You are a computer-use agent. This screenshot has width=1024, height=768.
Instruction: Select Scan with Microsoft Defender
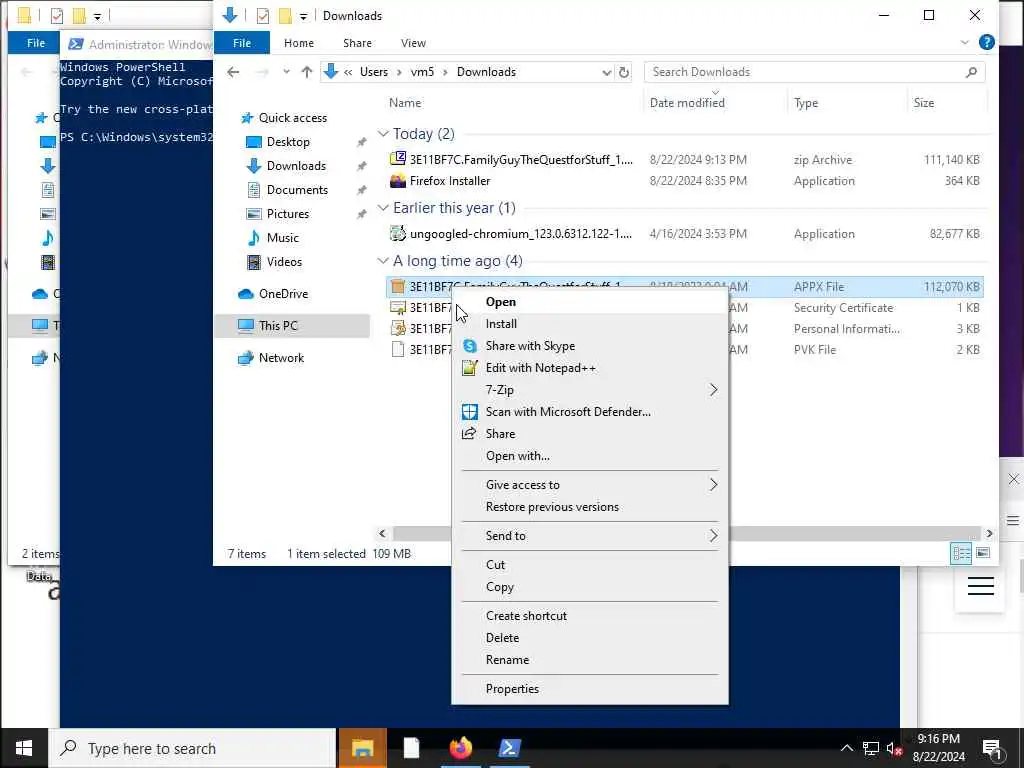568,412
